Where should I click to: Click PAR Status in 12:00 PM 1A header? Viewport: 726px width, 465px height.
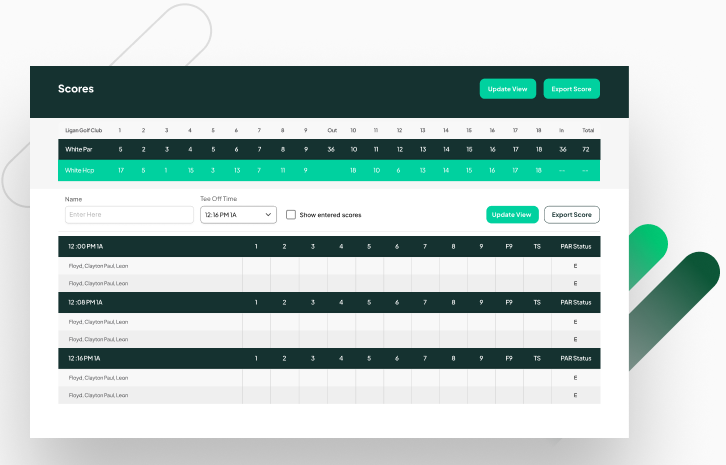tap(576, 247)
